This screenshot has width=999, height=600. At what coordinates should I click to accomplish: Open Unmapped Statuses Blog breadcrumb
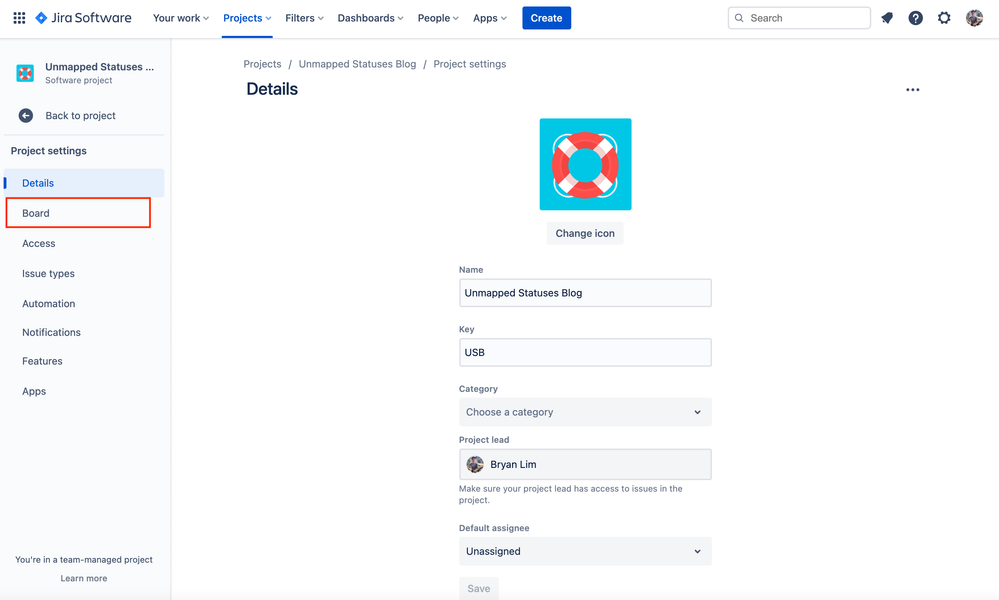coord(357,64)
